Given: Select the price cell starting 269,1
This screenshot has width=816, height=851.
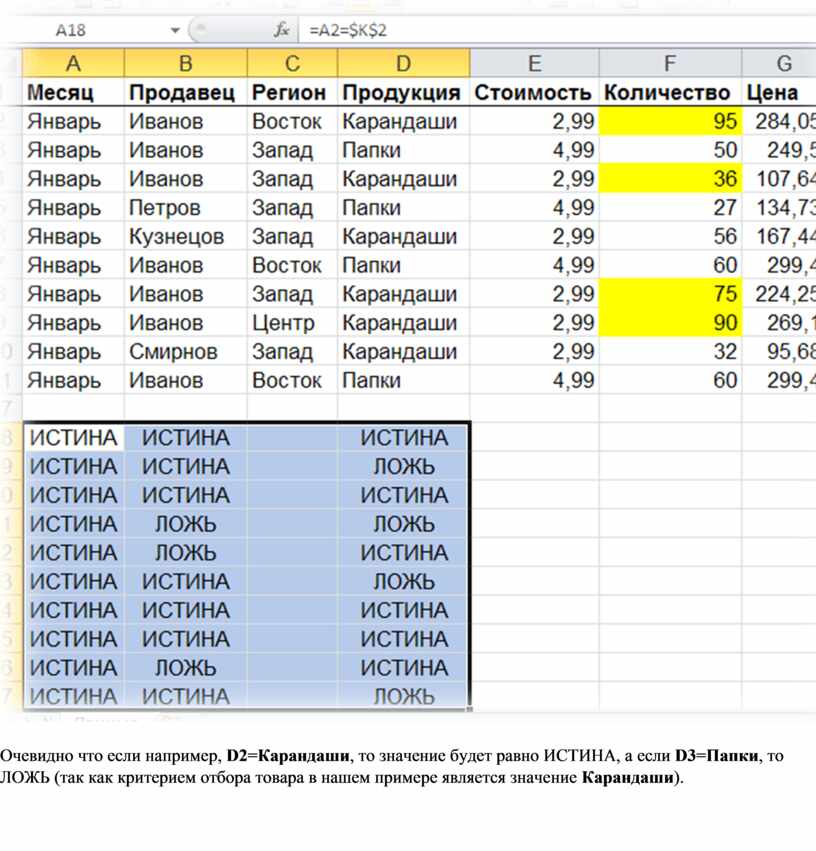Looking at the screenshot, I should [x=779, y=322].
